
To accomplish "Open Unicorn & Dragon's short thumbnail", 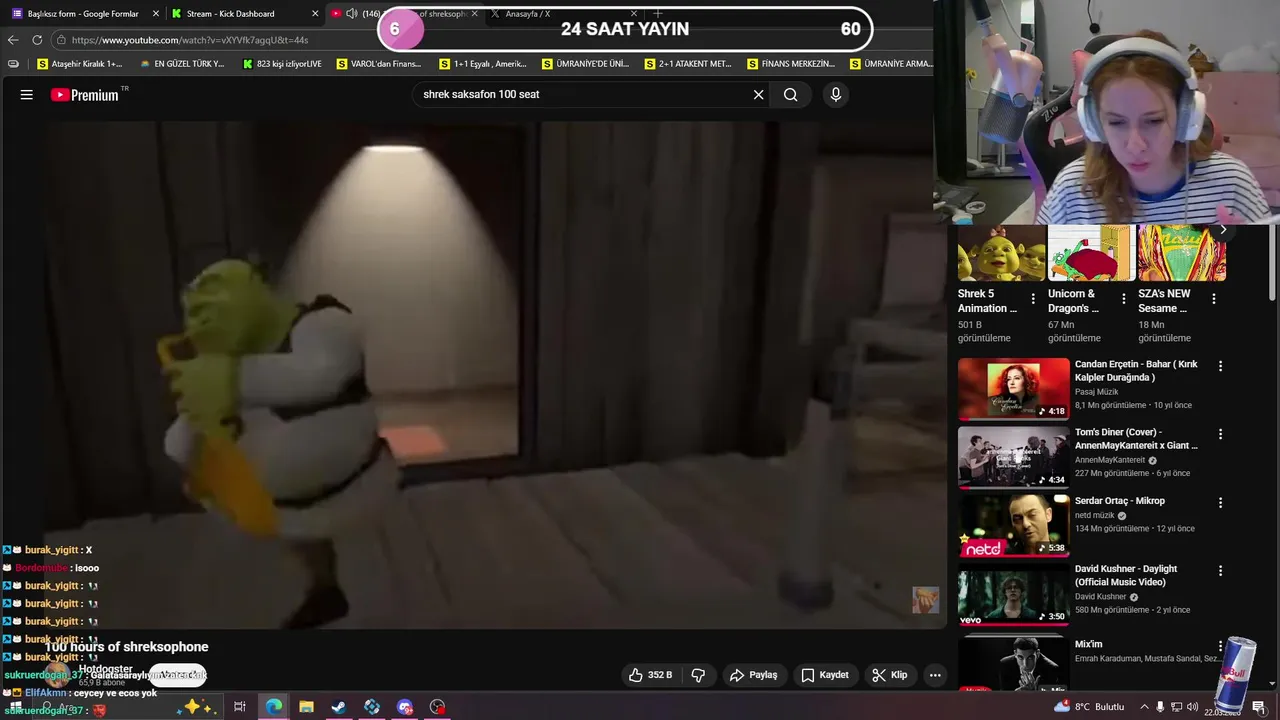I will pyautogui.click(x=1091, y=252).
